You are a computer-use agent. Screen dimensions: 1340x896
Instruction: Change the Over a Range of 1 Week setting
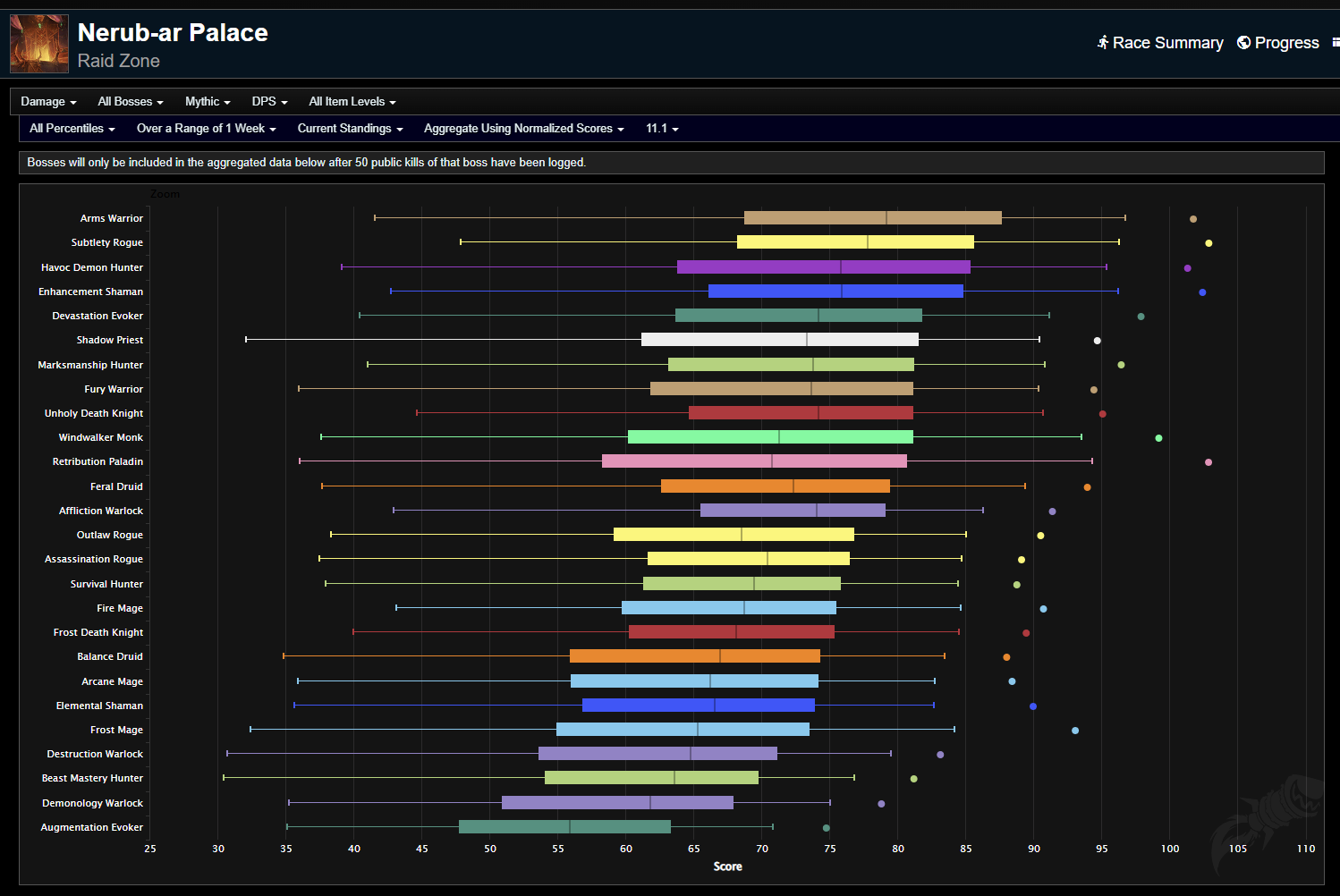coord(206,129)
